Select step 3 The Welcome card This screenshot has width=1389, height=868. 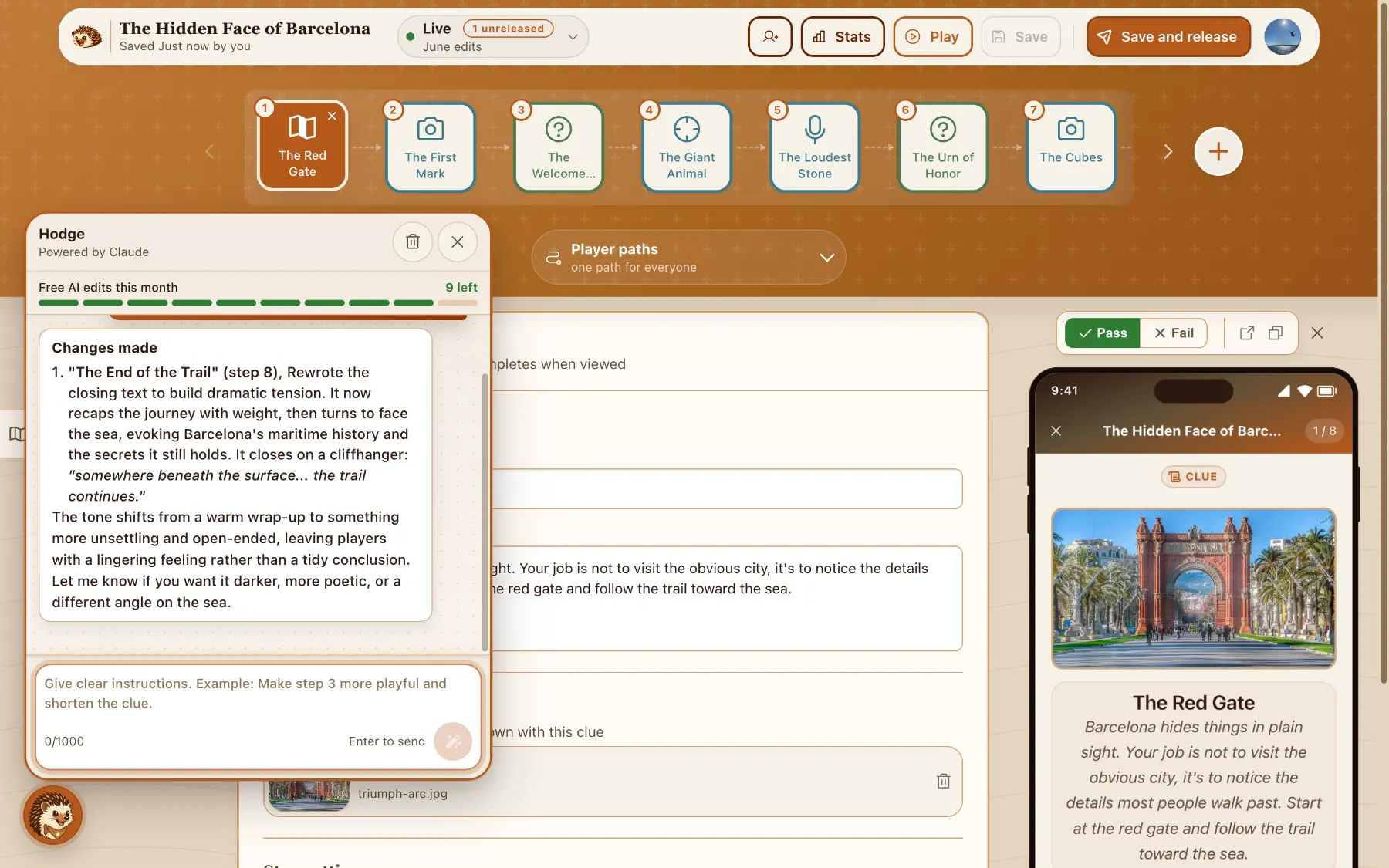[x=559, y=147]
